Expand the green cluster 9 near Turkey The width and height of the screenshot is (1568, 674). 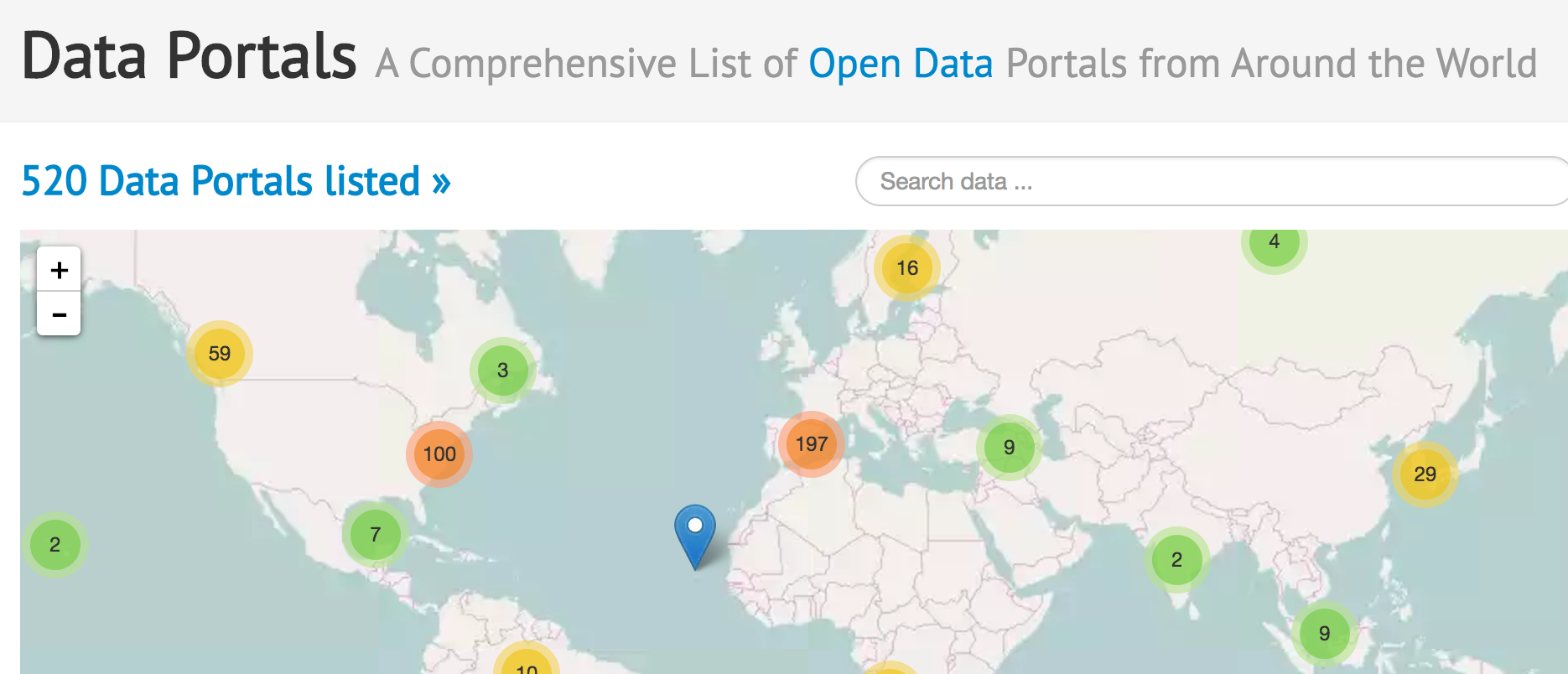[1009, 448]
